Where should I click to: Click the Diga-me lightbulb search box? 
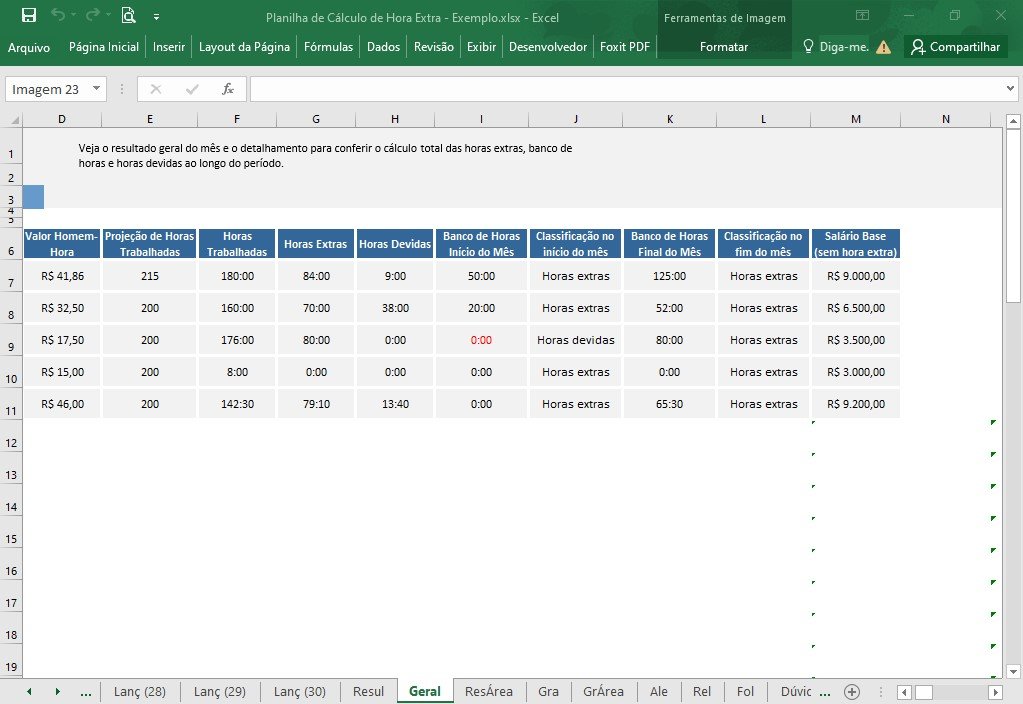coord(836,46)
